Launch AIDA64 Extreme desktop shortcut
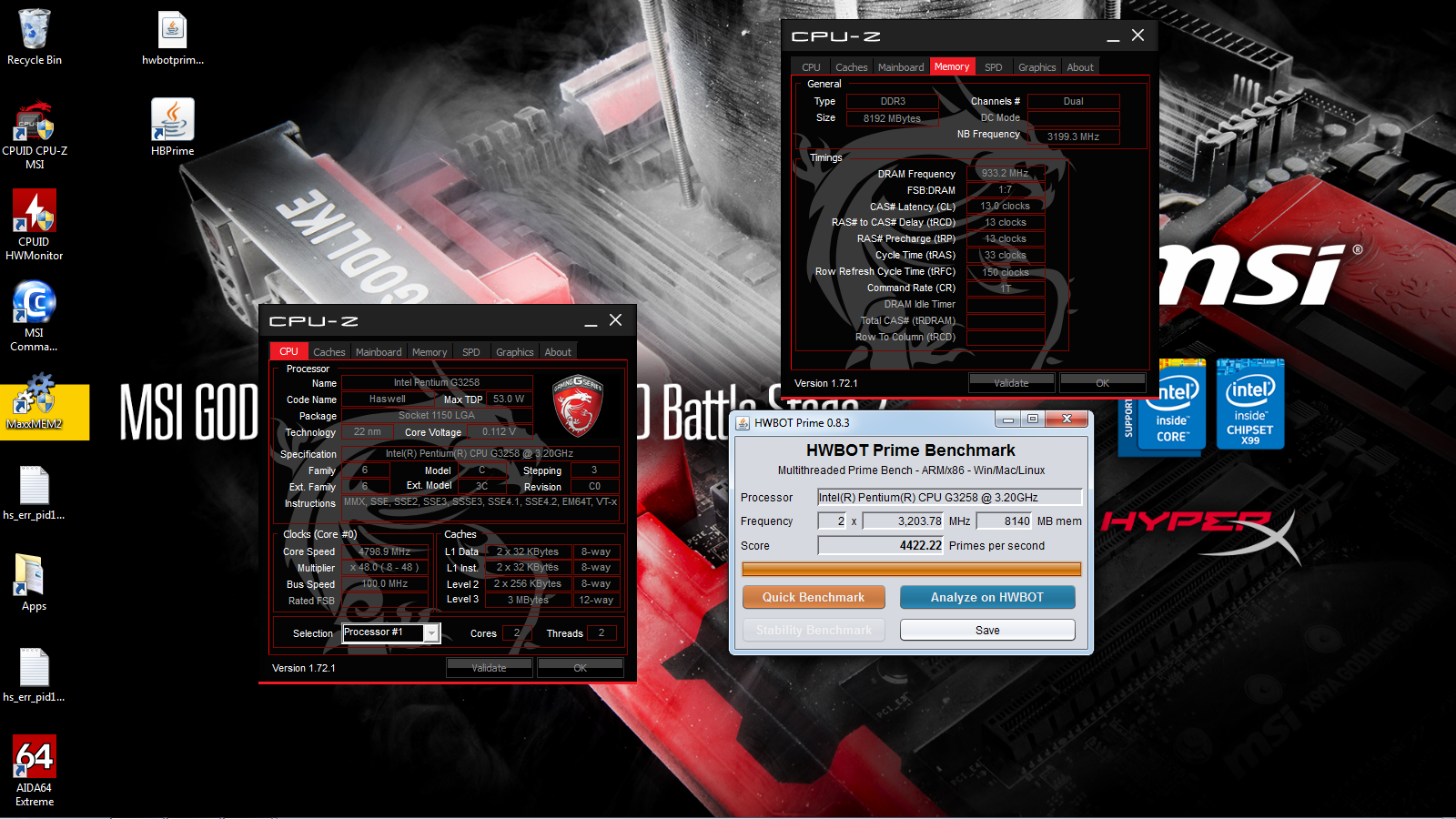 tap(35, 772)
